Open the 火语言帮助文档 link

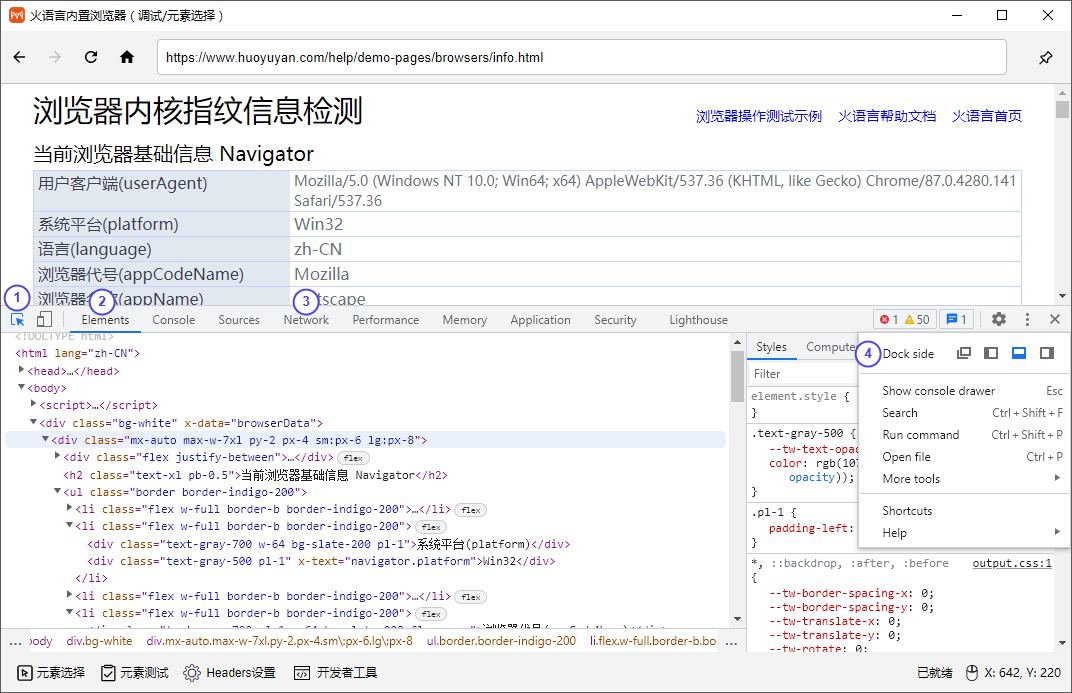[x=887, y=116]
